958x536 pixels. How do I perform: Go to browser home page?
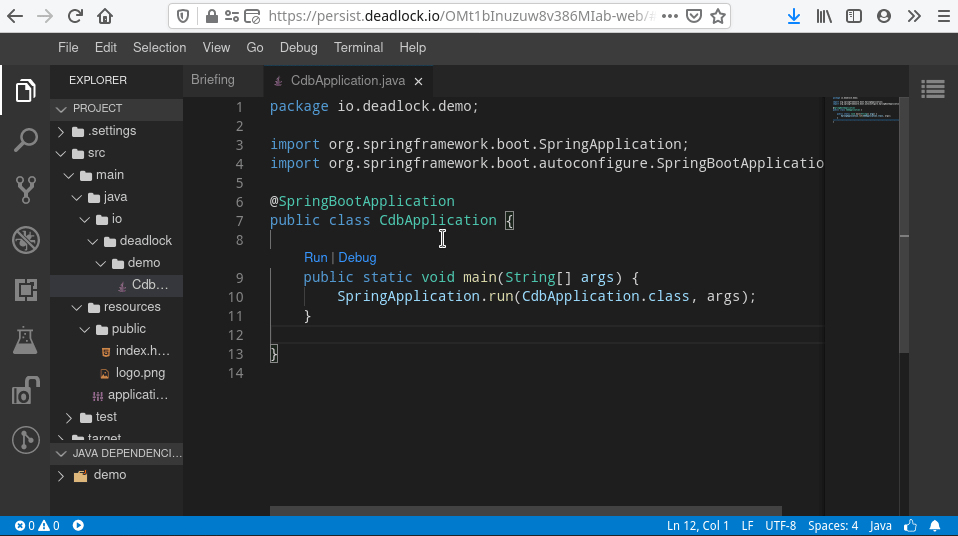[105, 16]
